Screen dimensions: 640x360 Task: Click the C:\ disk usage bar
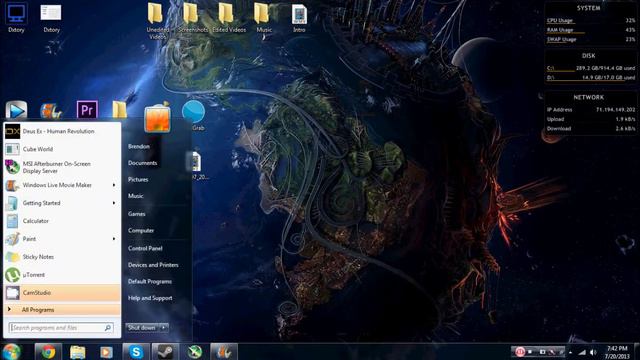tap(561, 71)
